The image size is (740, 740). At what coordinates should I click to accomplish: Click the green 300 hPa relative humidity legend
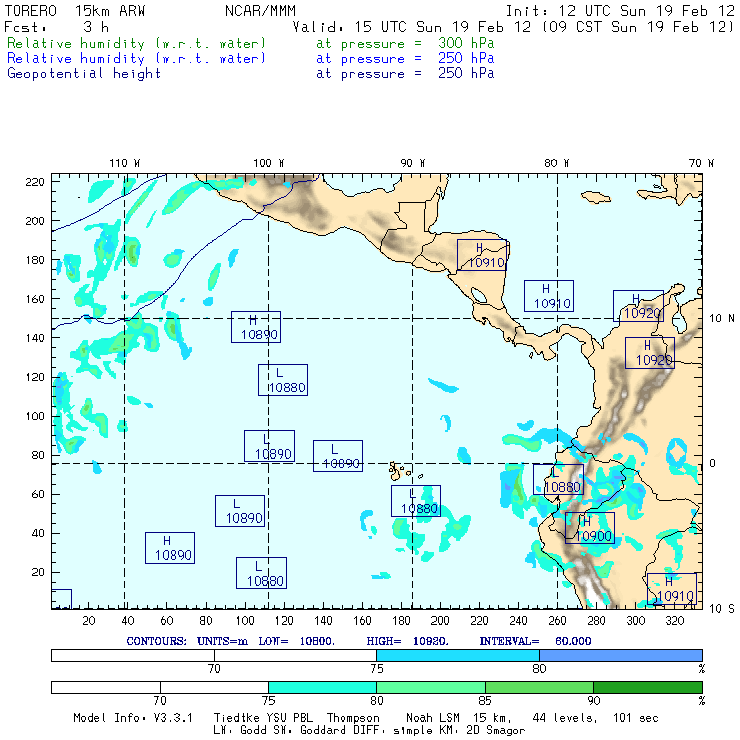(x=137, y=44)
